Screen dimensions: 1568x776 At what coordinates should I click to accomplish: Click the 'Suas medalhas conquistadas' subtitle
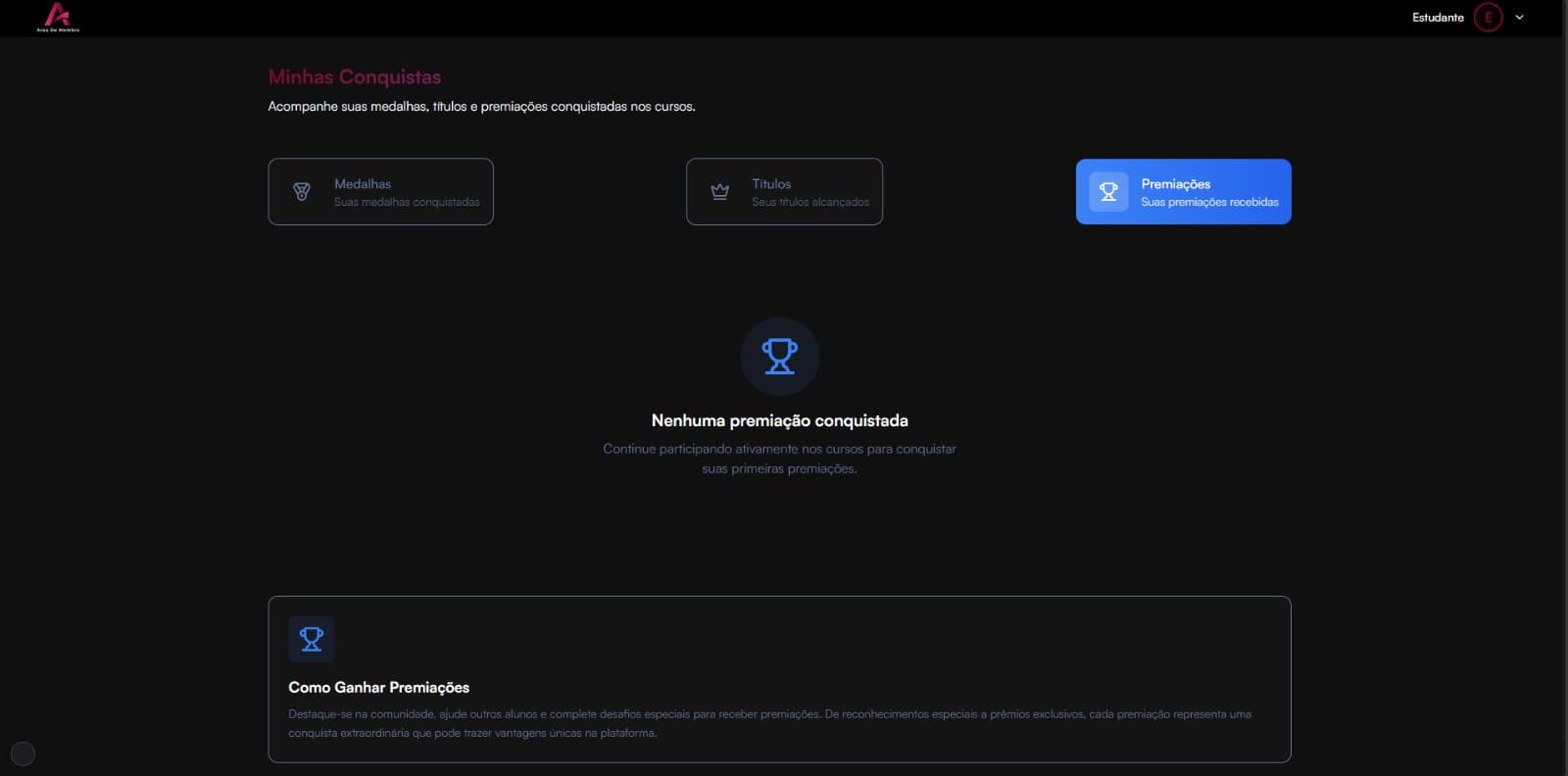(407, 203)
